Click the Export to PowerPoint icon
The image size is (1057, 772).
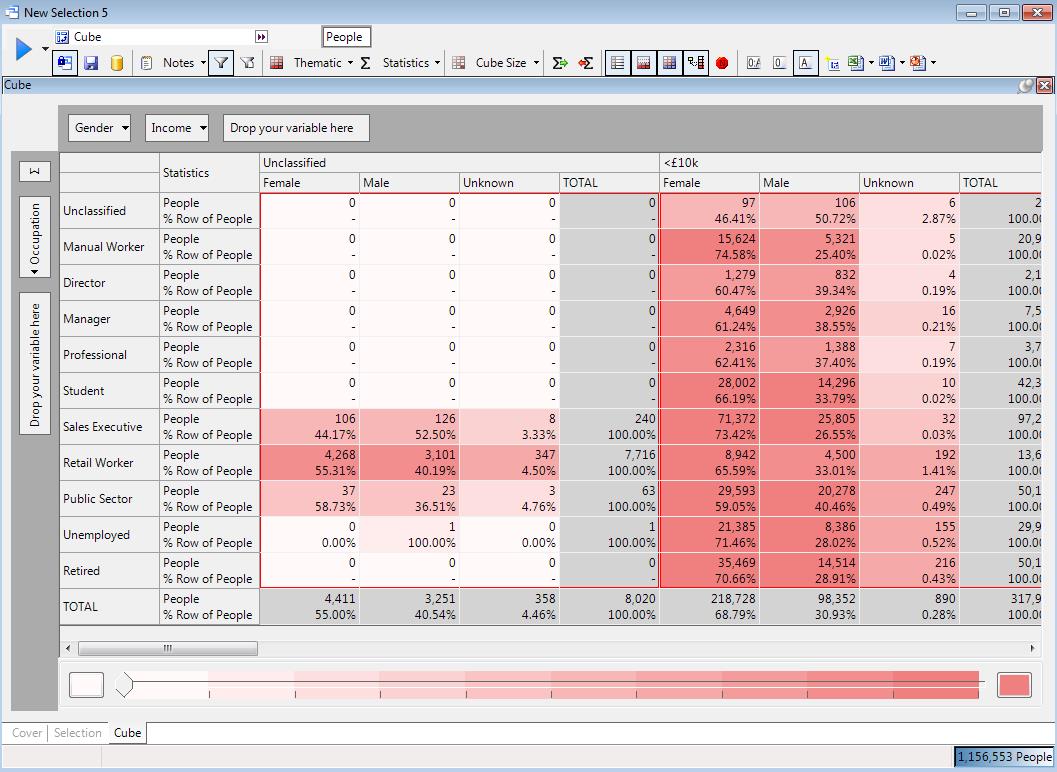tap(917, 63)
